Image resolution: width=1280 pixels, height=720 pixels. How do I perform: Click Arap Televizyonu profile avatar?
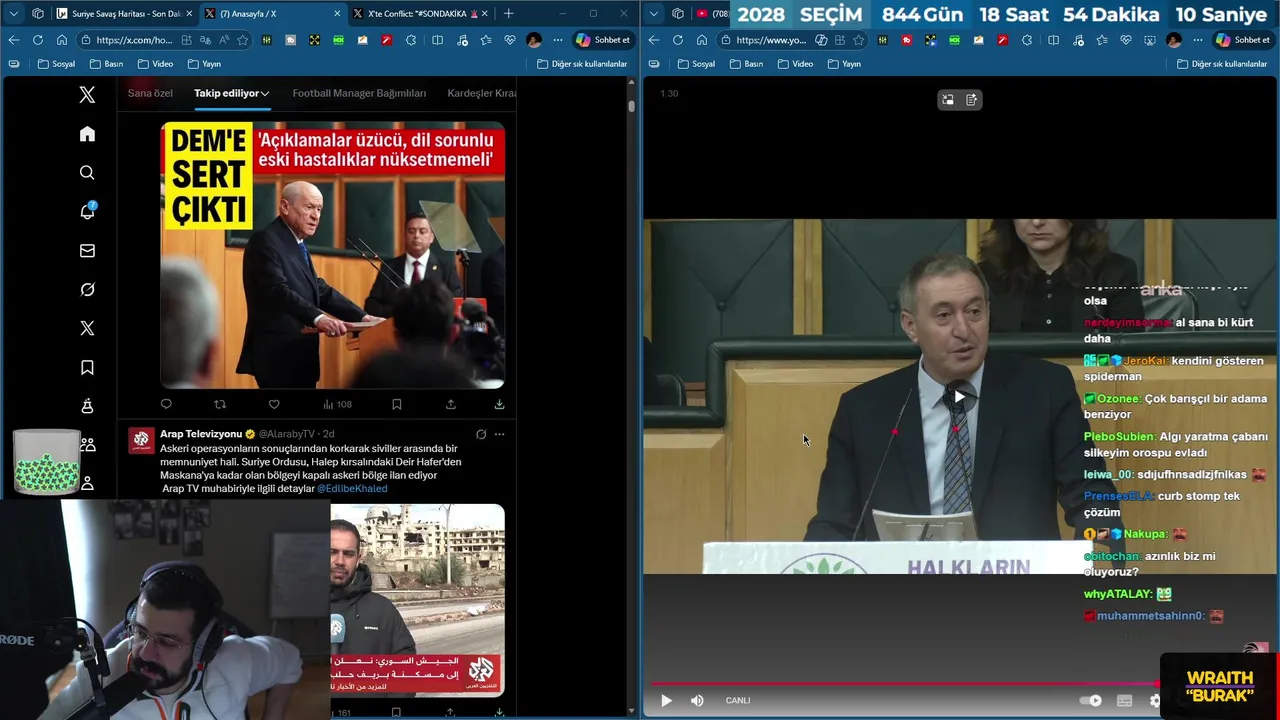(x=141, y=440)
